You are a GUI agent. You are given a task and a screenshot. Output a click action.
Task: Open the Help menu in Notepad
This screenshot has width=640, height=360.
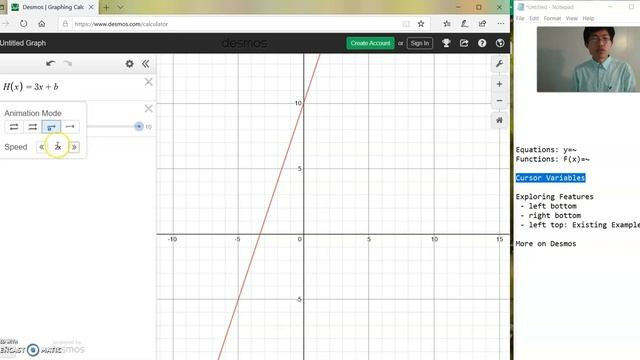pyautogui.click(x=588, y=18)
